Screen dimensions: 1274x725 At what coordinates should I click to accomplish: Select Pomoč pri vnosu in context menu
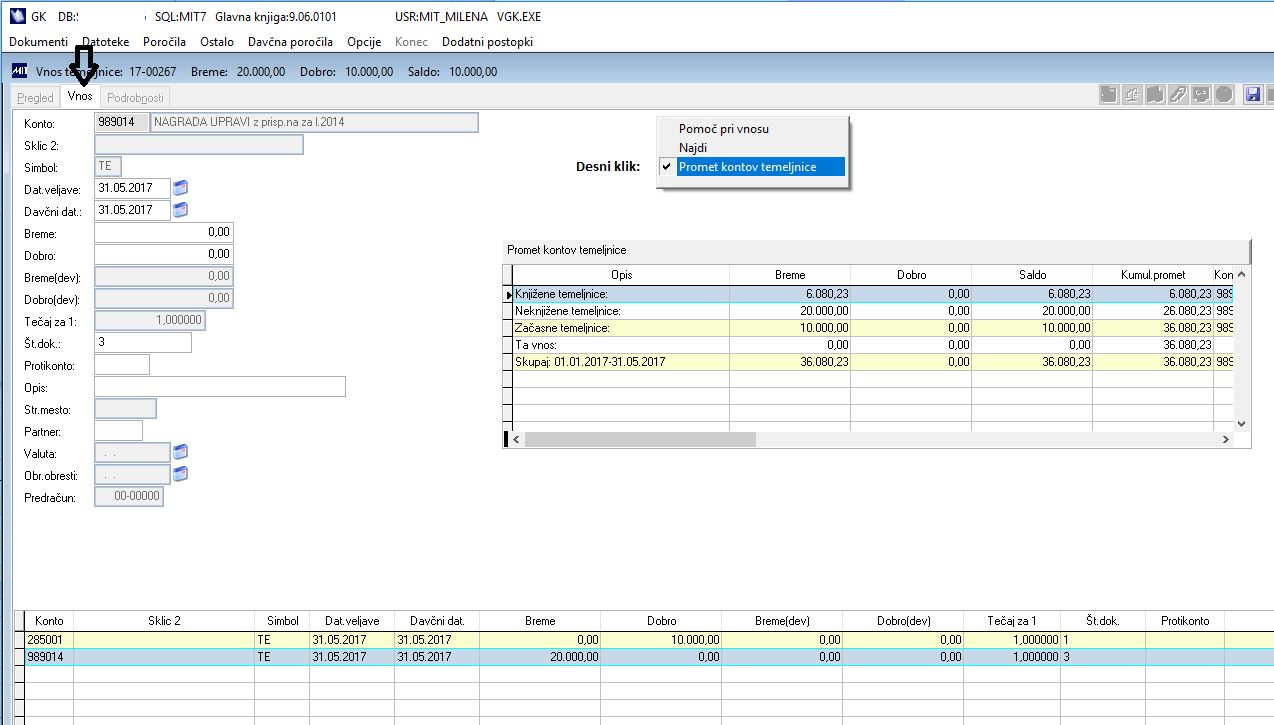[723, 129]
